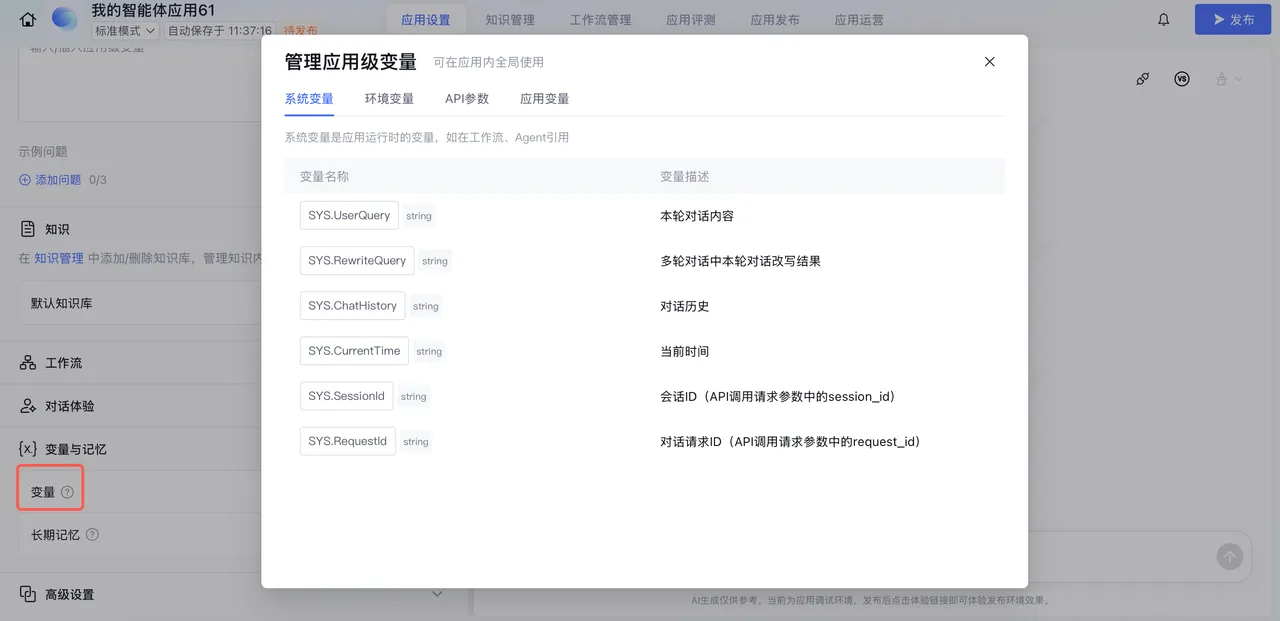Switch to 系统变量 tab
Screen dimensions: 1280x621
309,99
